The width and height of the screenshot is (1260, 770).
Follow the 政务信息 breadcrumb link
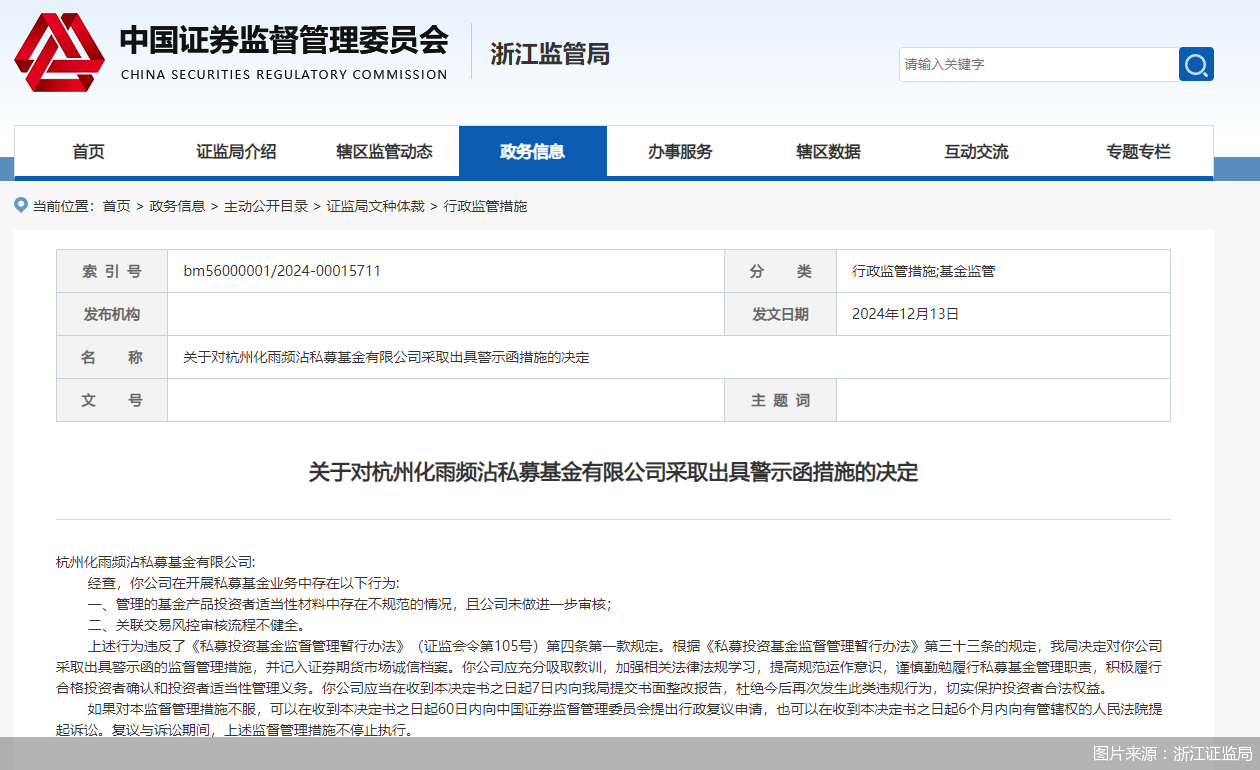pyautogui.click(x=177, y=206)
